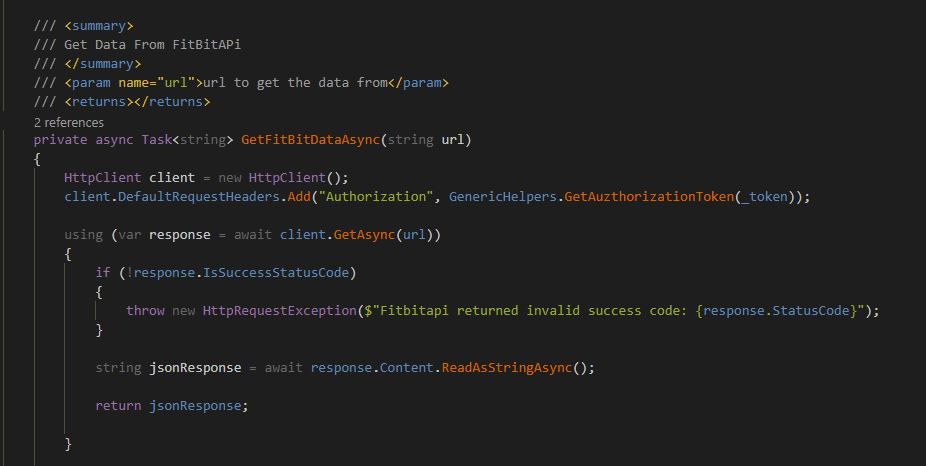Viewport: 926px width, 466px height.
Task: Click the closing </summary> tag comment
Action: (103, 64)
